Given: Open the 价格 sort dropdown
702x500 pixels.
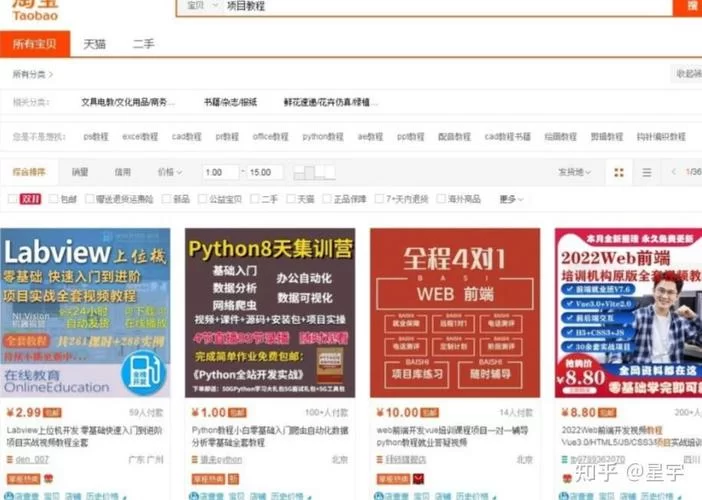Looking at the screenshot, I should click(x=170, y=172).
